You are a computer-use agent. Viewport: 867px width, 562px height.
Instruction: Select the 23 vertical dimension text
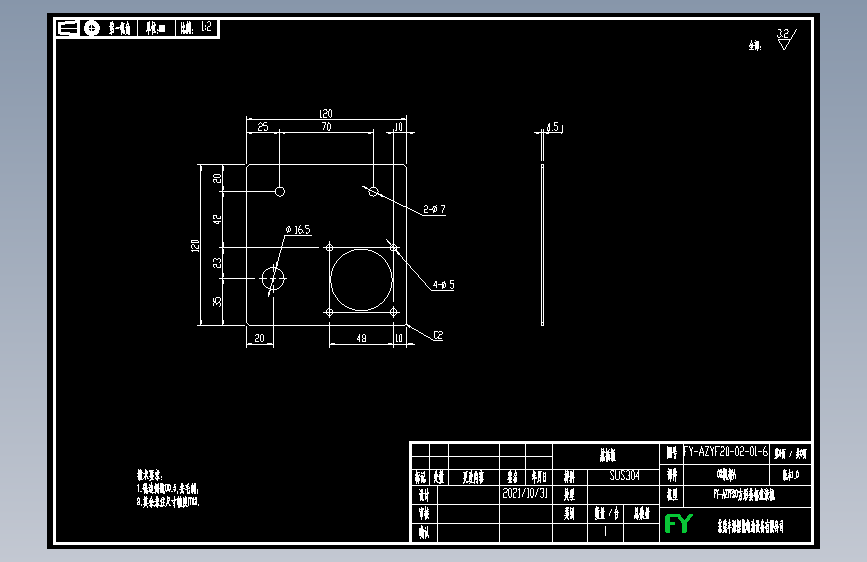[217, 263]
